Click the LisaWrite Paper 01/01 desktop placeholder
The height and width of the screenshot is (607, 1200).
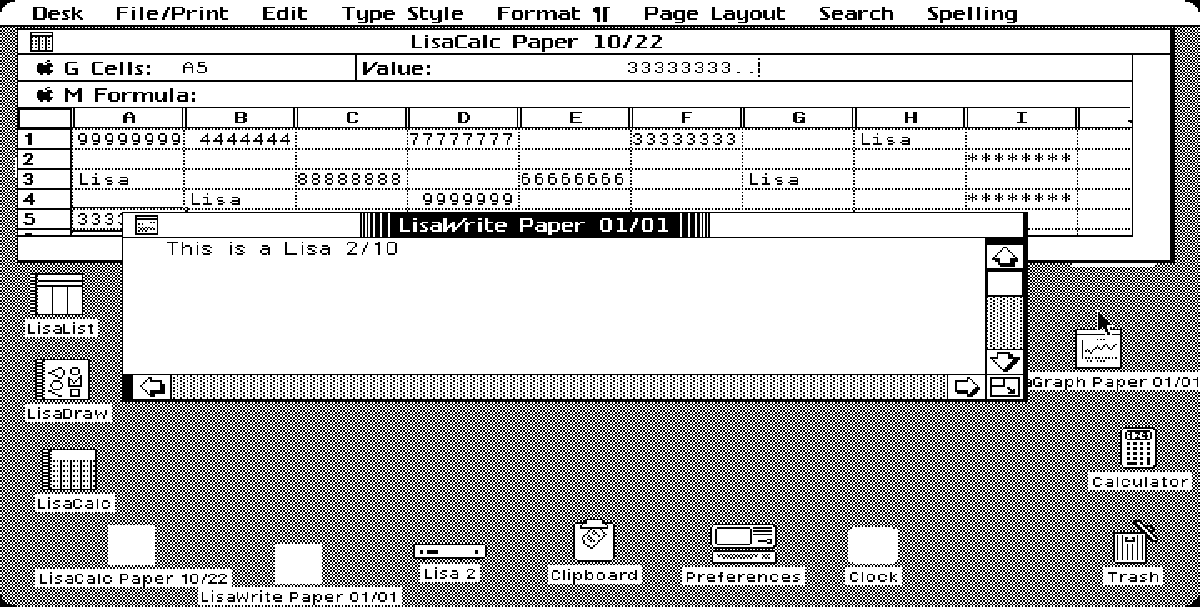tap(298, 565)
